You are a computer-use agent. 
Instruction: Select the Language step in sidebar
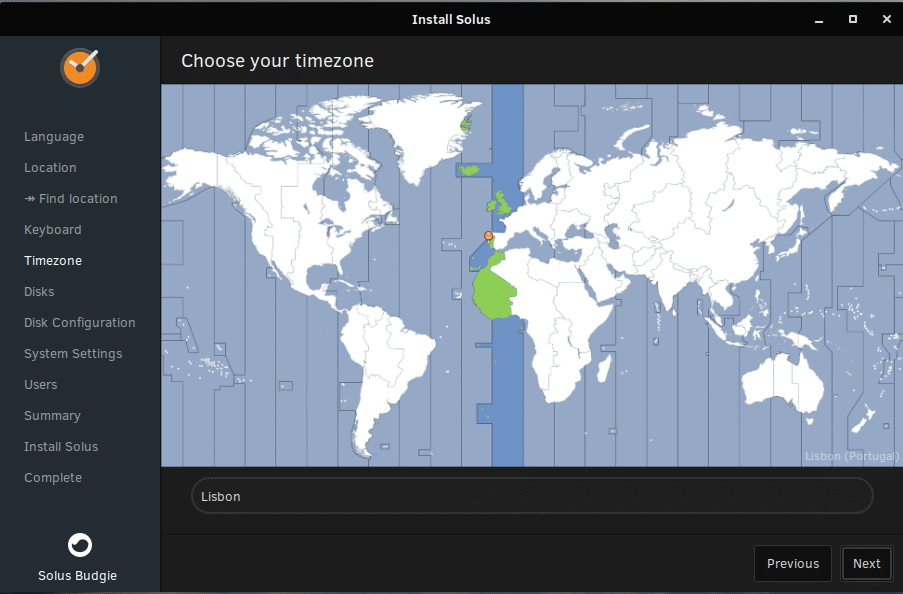click(54, 137)
